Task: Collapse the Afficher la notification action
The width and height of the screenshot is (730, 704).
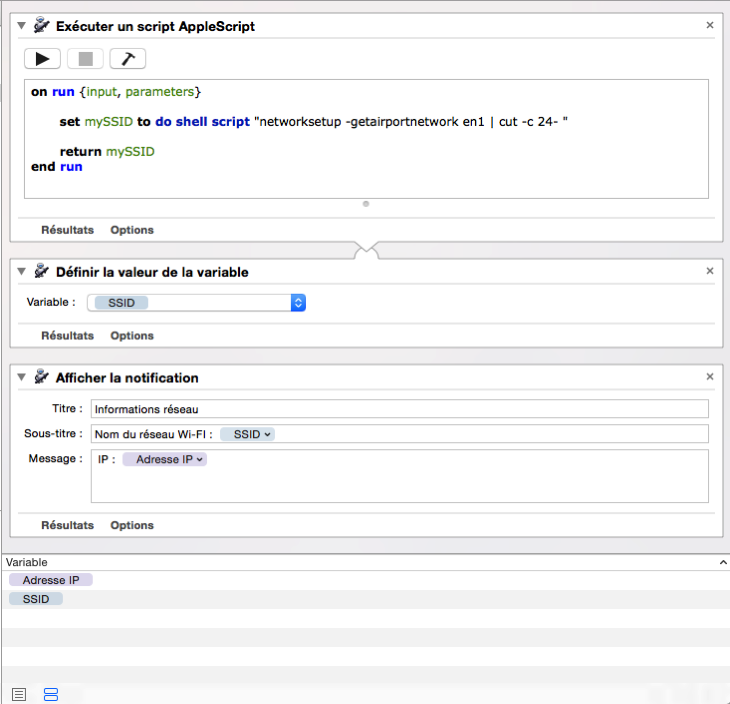Action: (x=21, y=378)
